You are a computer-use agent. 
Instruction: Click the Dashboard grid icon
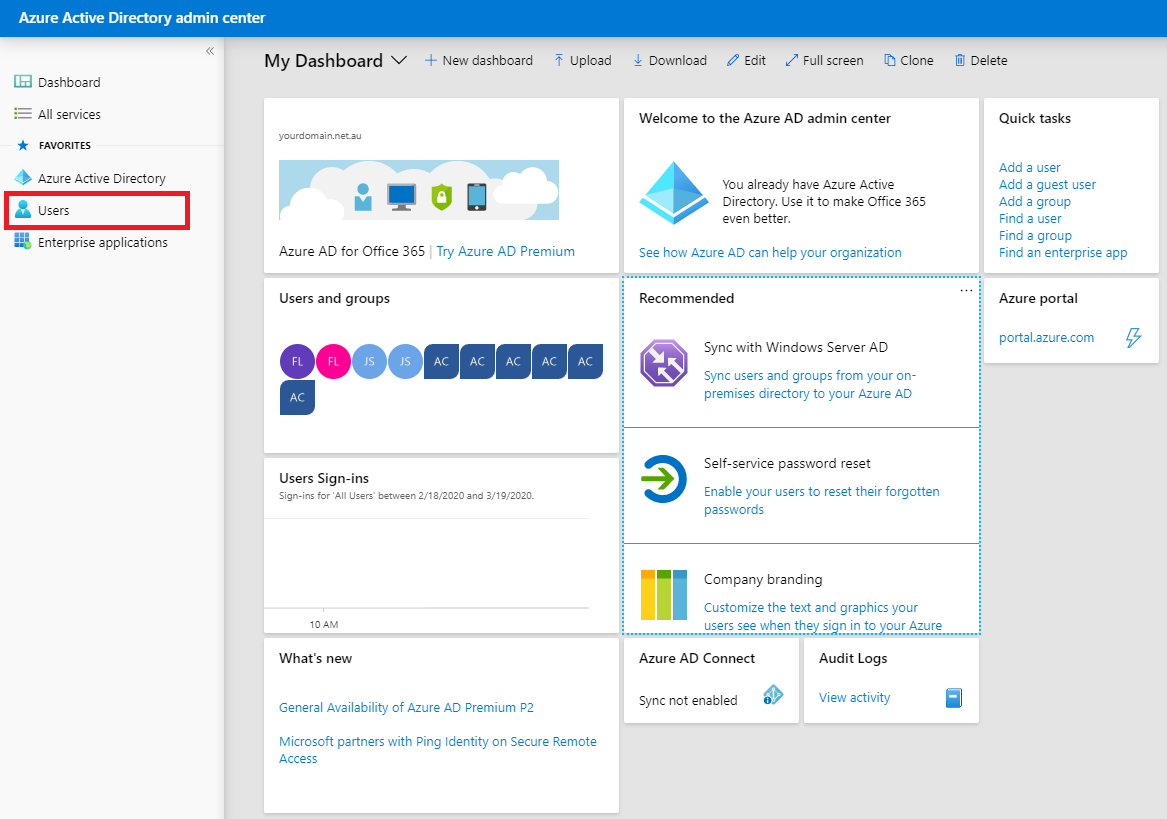[x=23, y=81]
